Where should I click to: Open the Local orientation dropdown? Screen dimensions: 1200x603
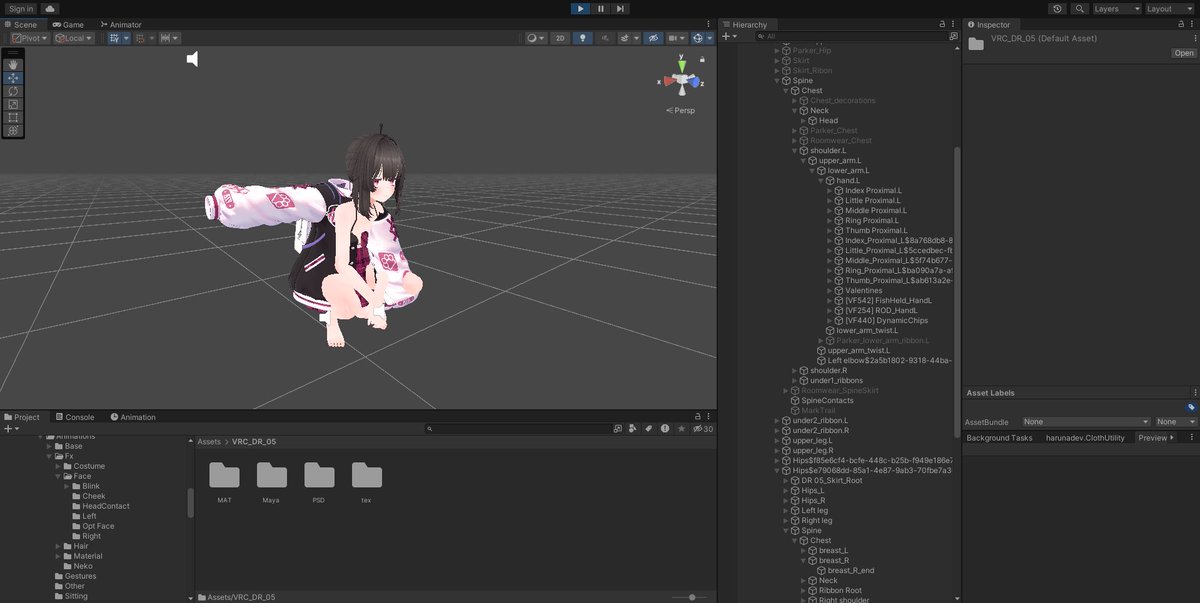point(73,38)
